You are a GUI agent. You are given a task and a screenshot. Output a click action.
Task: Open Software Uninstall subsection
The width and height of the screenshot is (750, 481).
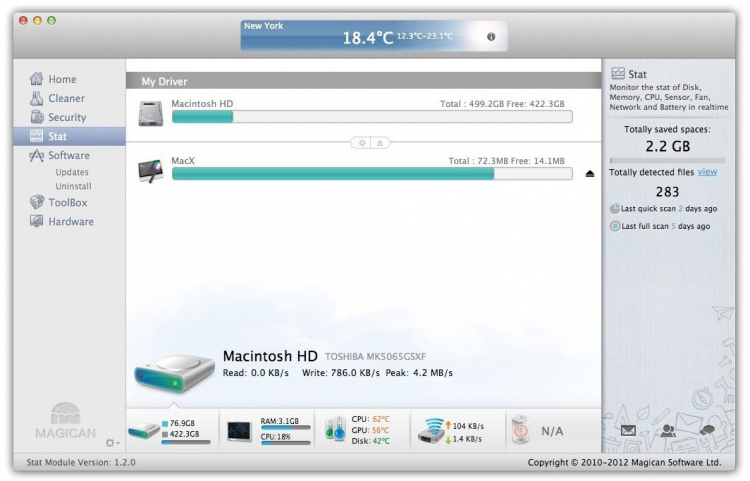click(x=73, y=186)
